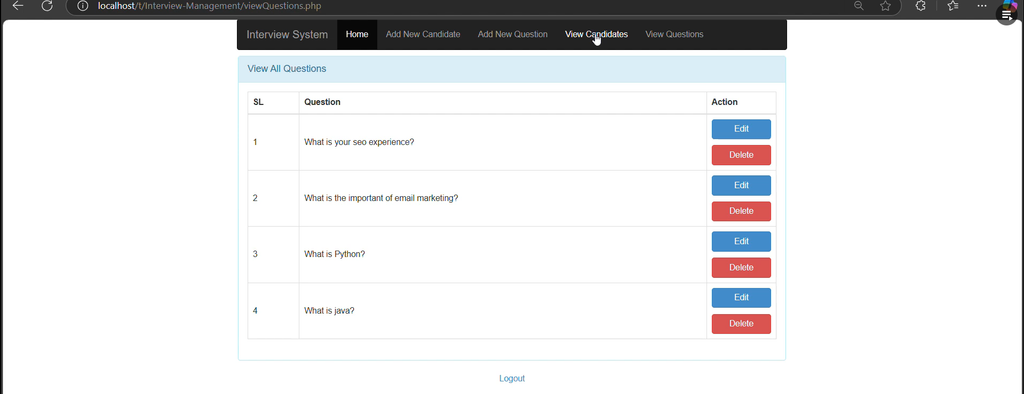This screenshot has height=394, width=1024.
Task: Open browser extensions puzzle icon
Action: tap(920, 6)
